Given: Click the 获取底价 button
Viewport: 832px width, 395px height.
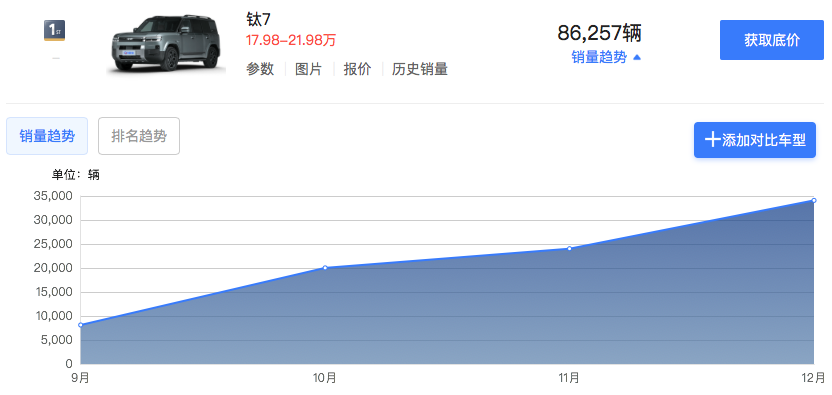Looking at the screenshot, I should (772, 40).
